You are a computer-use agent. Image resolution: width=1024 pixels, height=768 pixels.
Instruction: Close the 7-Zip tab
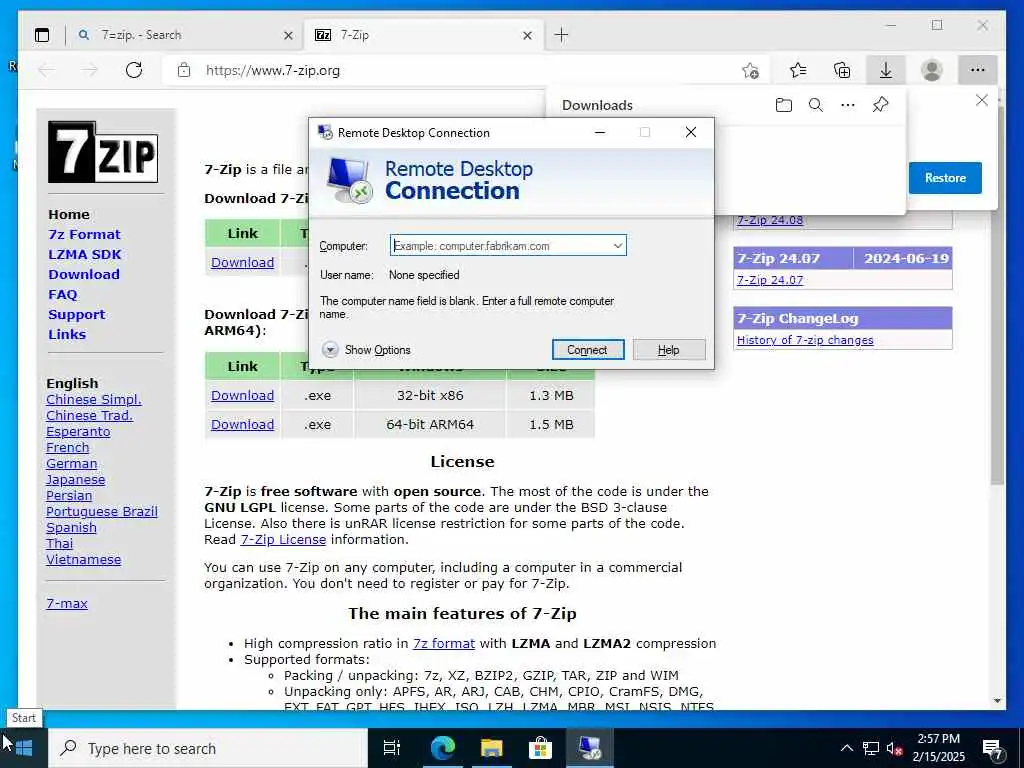tap(528, 35)
